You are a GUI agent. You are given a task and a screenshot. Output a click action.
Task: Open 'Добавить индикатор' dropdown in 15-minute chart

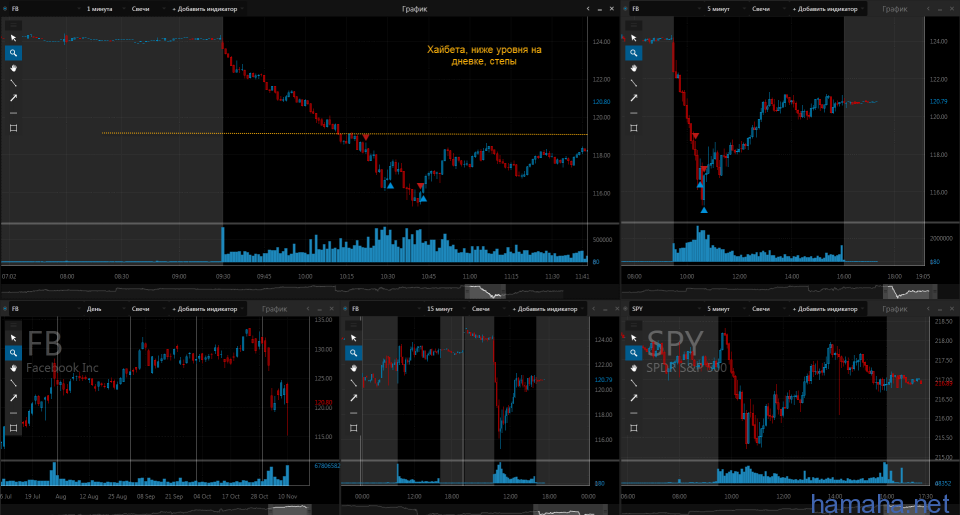tap(547, 309)
